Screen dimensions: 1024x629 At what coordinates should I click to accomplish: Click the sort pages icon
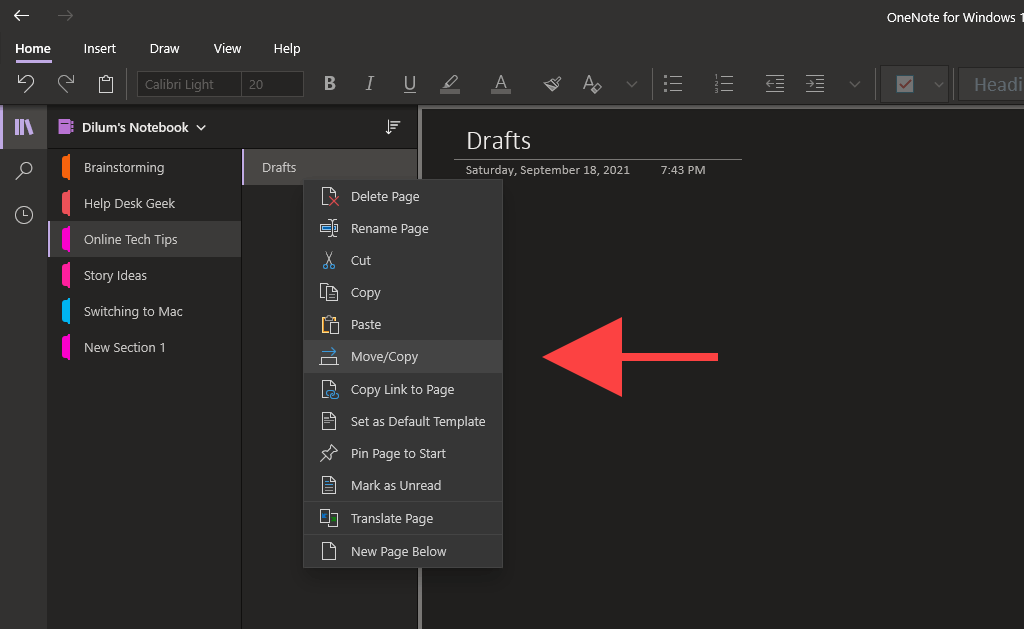click(x=392, y=127)
